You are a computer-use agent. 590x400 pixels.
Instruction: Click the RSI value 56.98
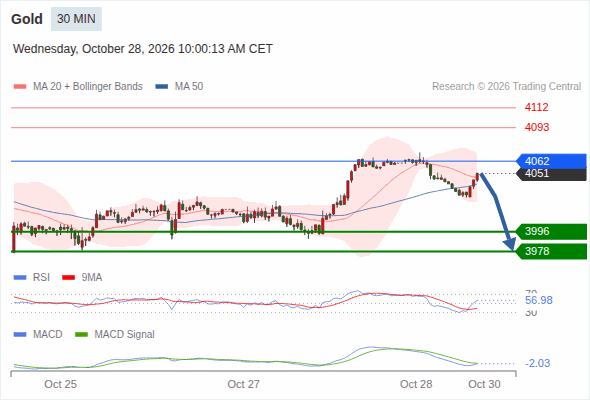coord(539,300)
